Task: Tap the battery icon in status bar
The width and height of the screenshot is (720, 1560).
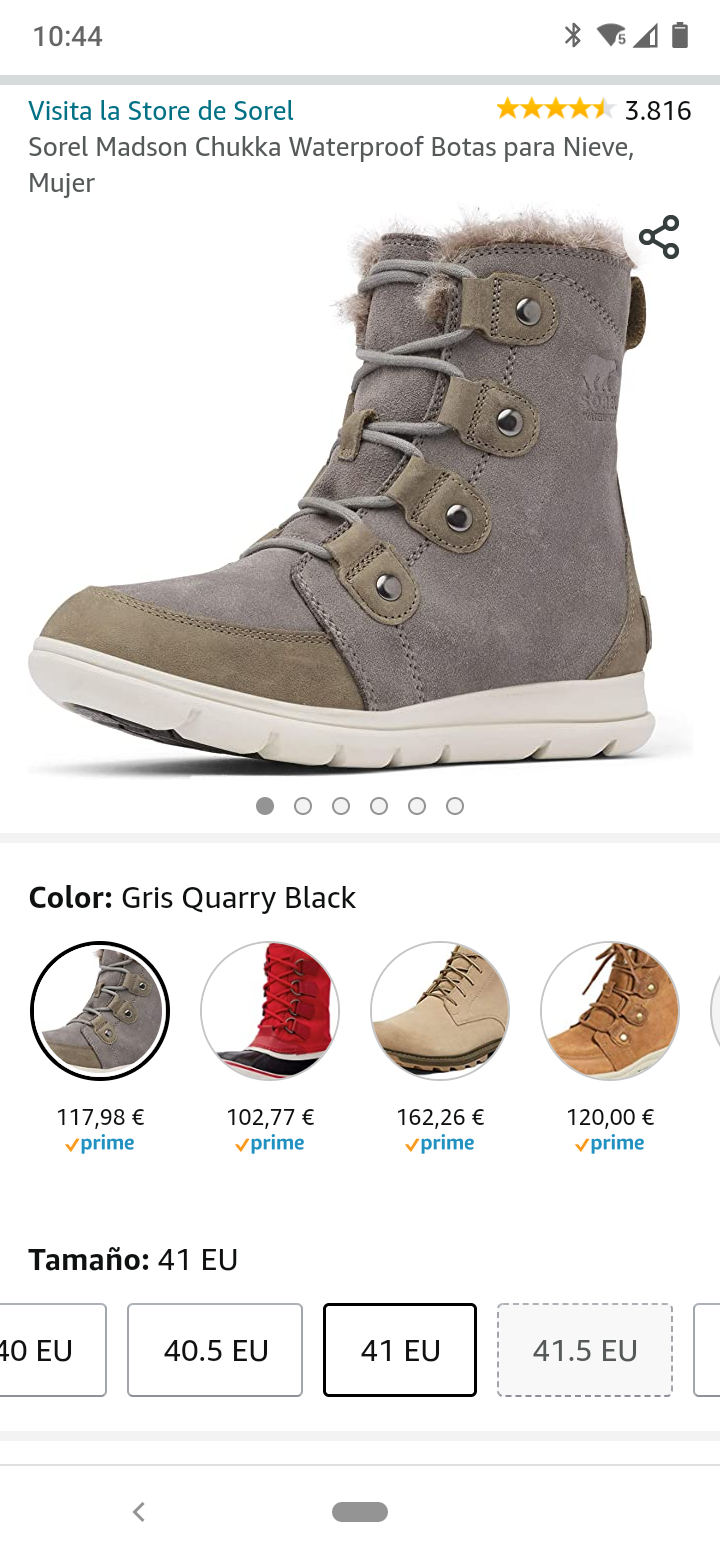Action: (x=680, y=36)
